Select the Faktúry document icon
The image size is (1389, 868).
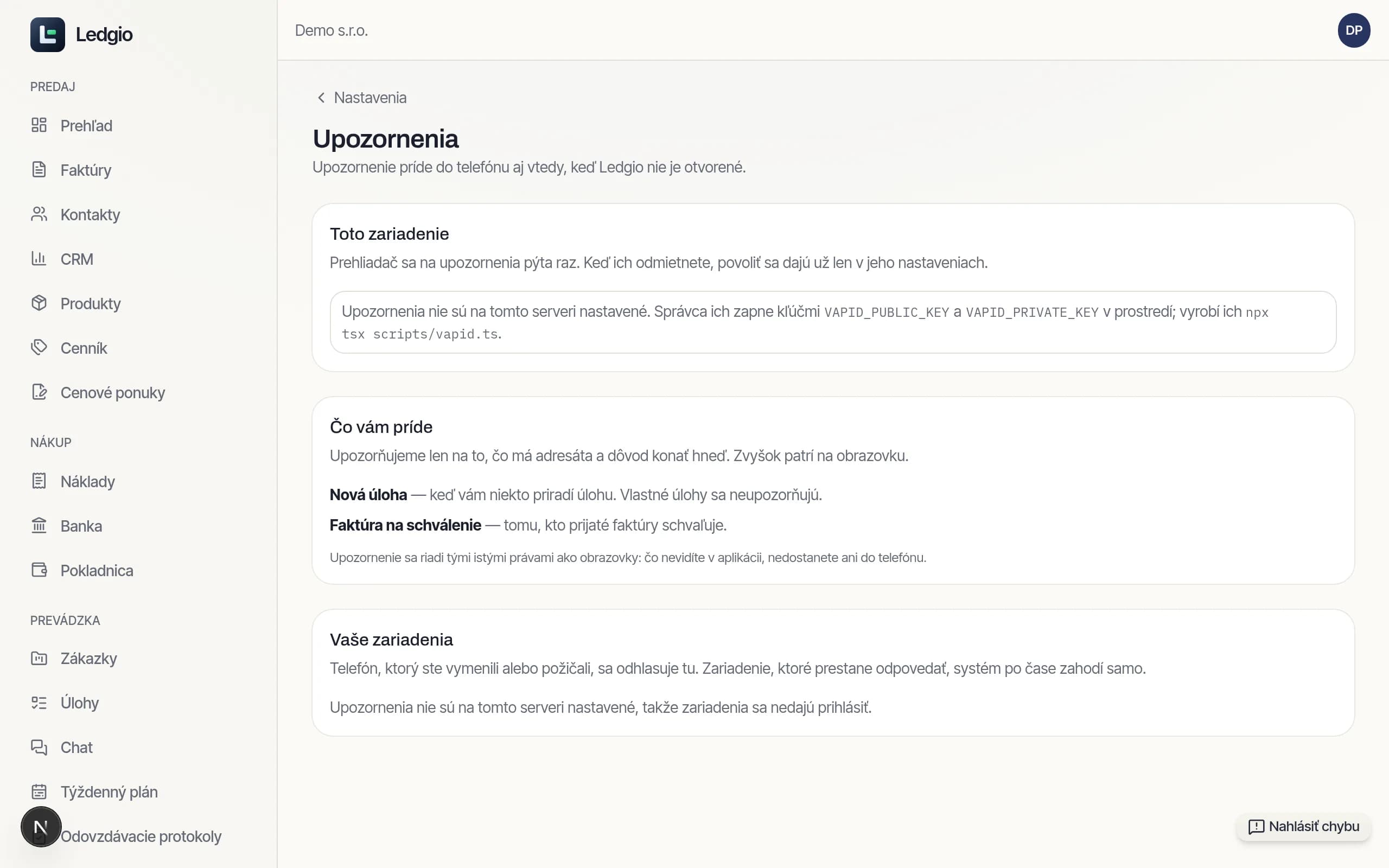[39, 170]
